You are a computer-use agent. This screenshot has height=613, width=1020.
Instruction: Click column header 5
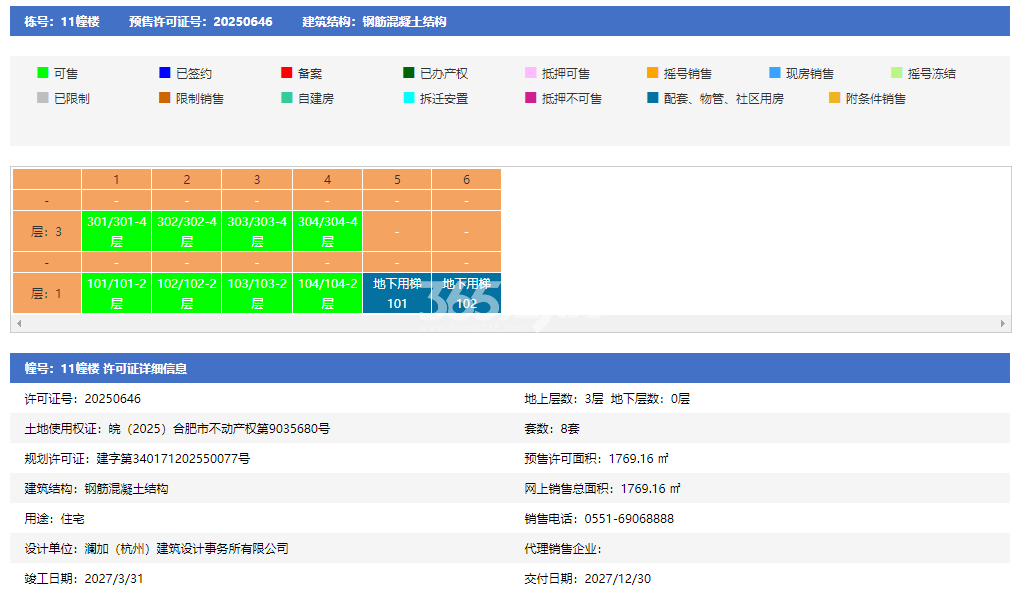pyautogui.click(x=397, y=180)
